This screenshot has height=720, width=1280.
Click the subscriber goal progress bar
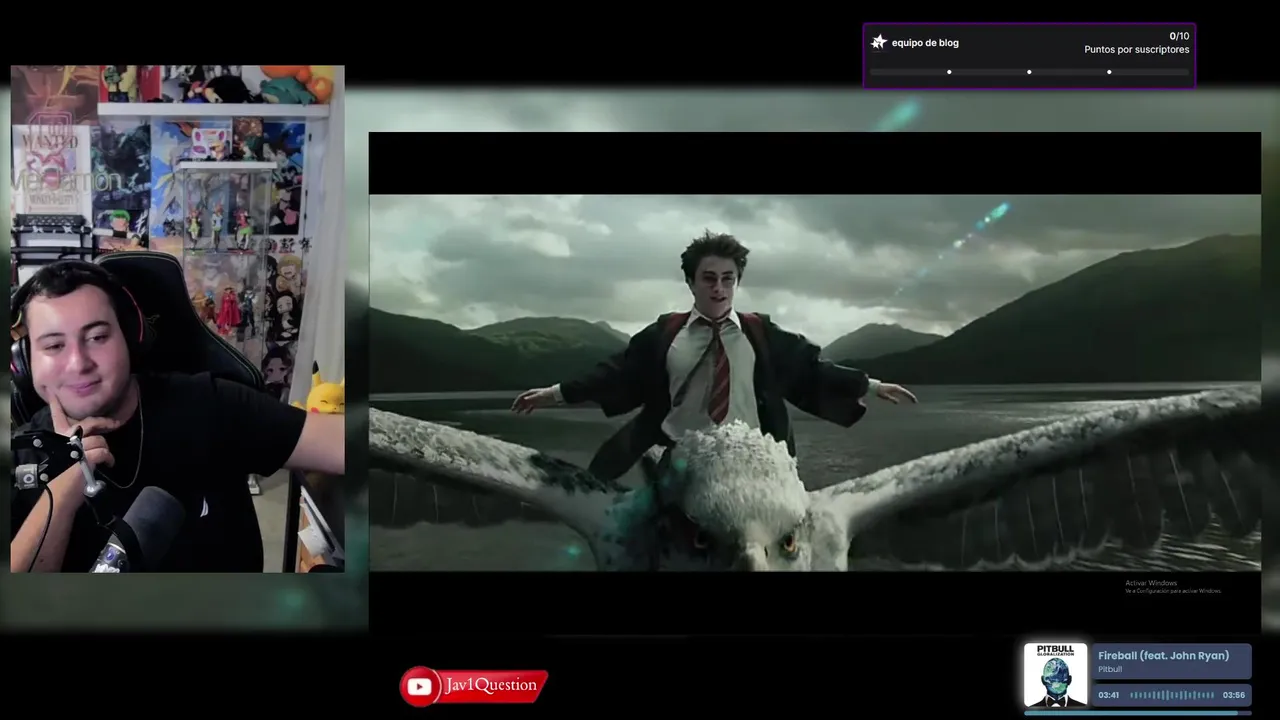(x=1029, y=72)
